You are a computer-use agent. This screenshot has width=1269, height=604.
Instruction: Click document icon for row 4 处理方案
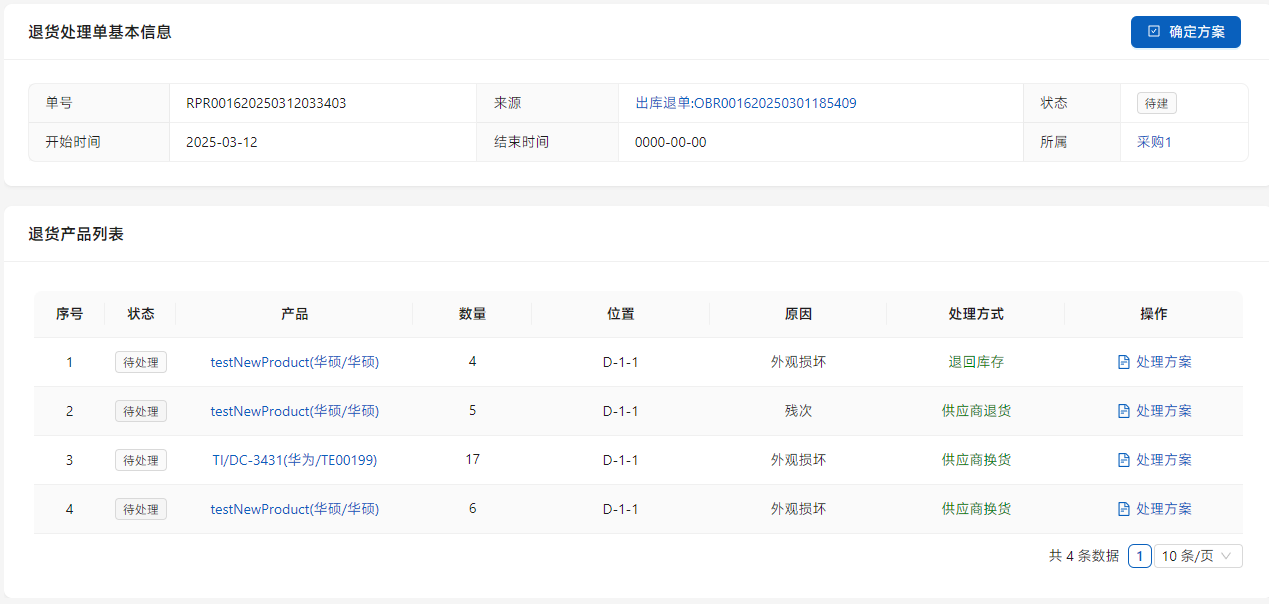1123,509
